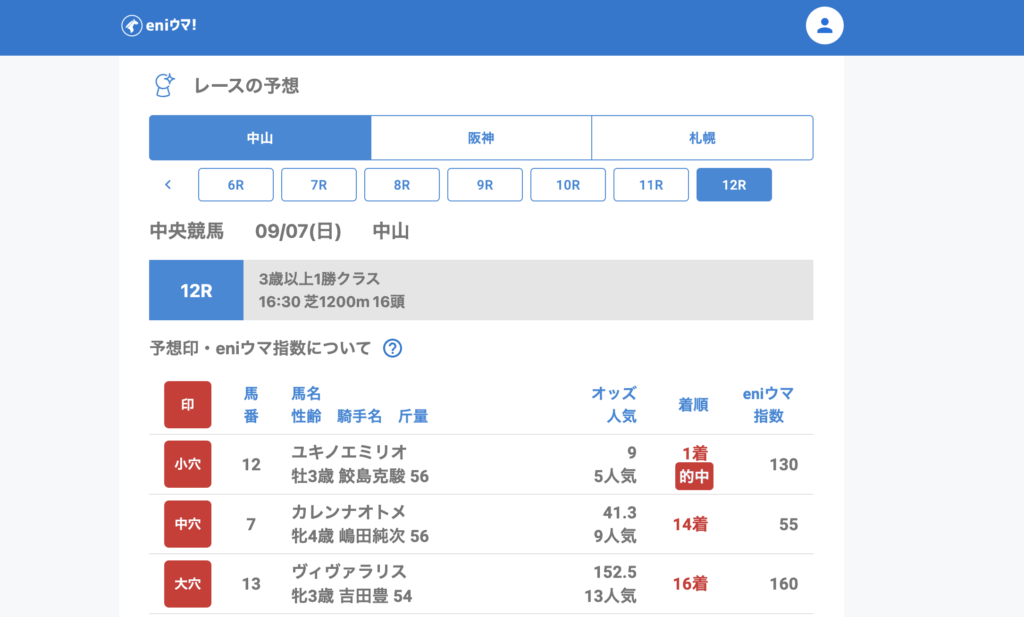Go to previous races with left chevron

click(168, 185)
